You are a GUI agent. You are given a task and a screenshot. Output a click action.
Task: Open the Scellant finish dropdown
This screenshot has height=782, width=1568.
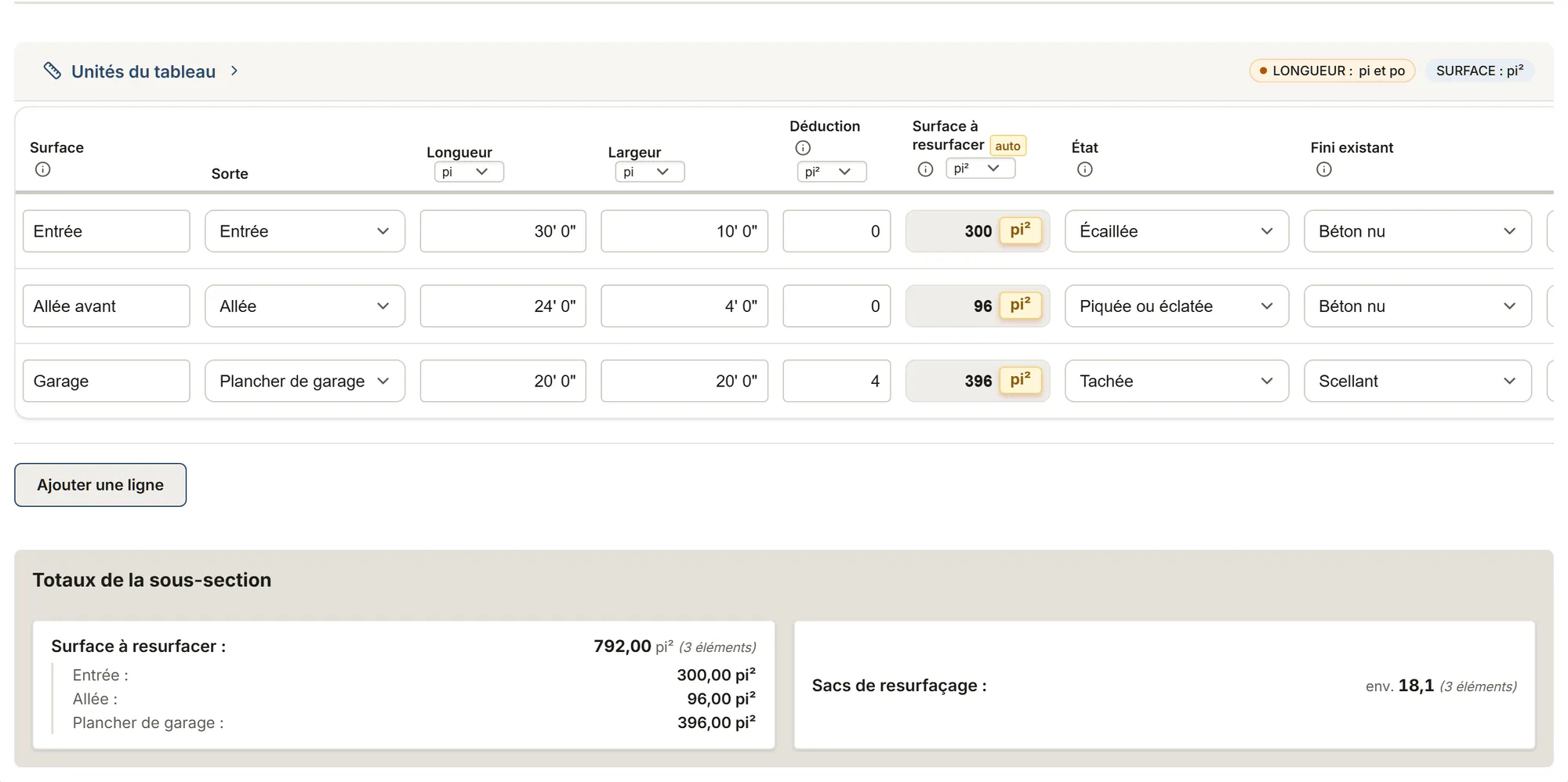(x=1417, y=381)
